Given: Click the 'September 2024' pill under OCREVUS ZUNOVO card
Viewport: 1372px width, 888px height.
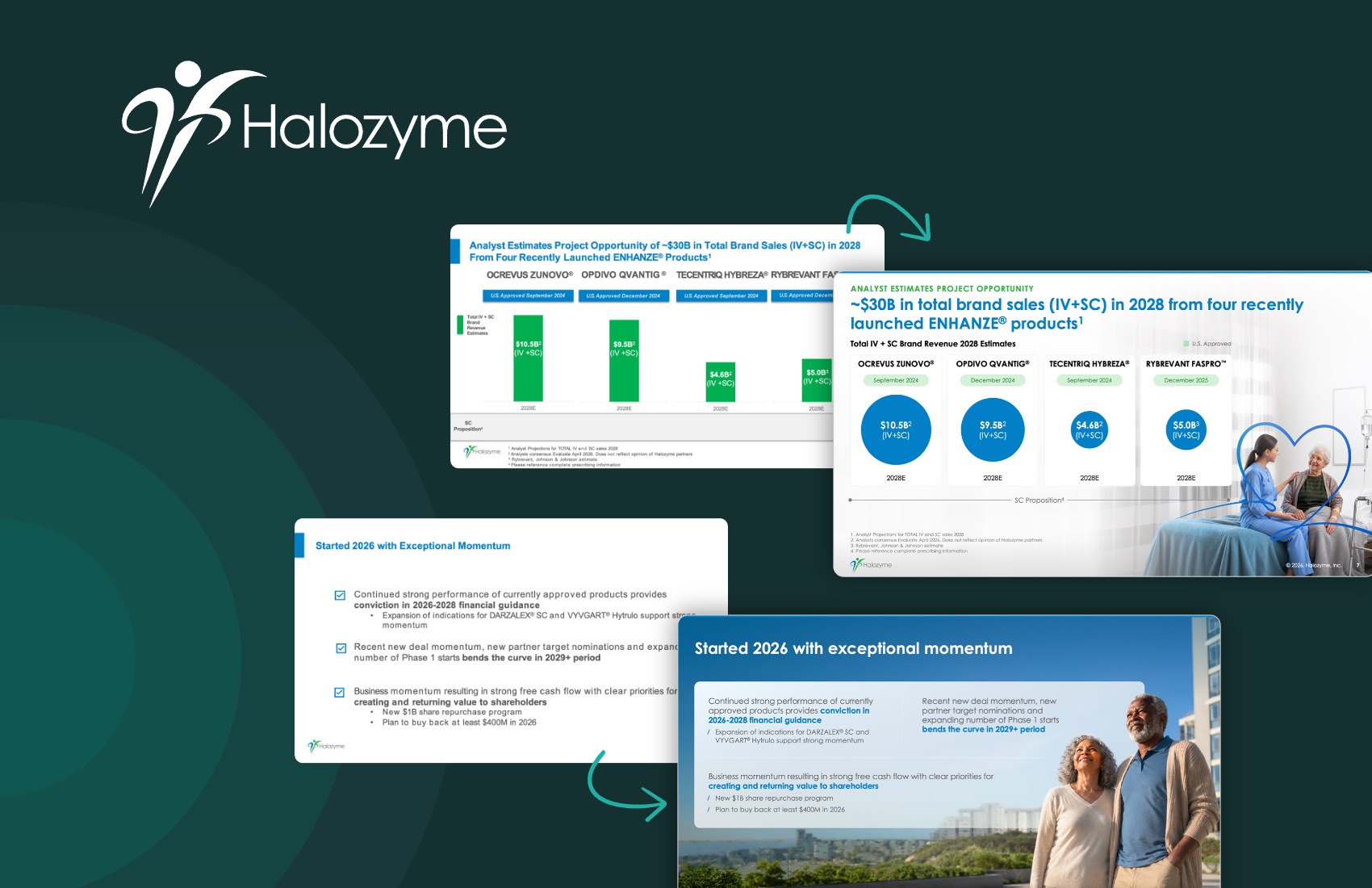Looking at the screenshot, I should [x=896, y=380].
